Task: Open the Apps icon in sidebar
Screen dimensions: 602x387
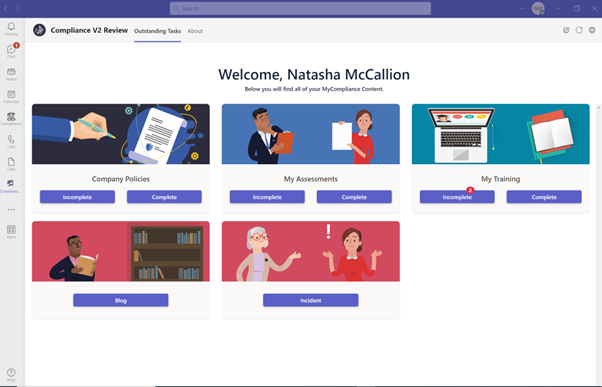Action: click(x=11, y=232)
